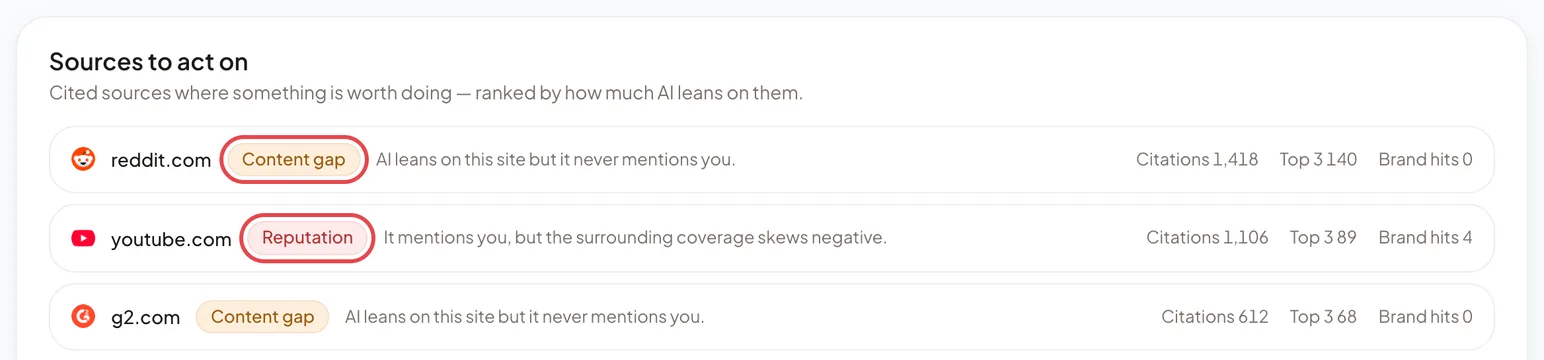Click Top 3 68 stat for g2.com
Viewport: 1544px width, 360px height.
(x=1323, y=317)
